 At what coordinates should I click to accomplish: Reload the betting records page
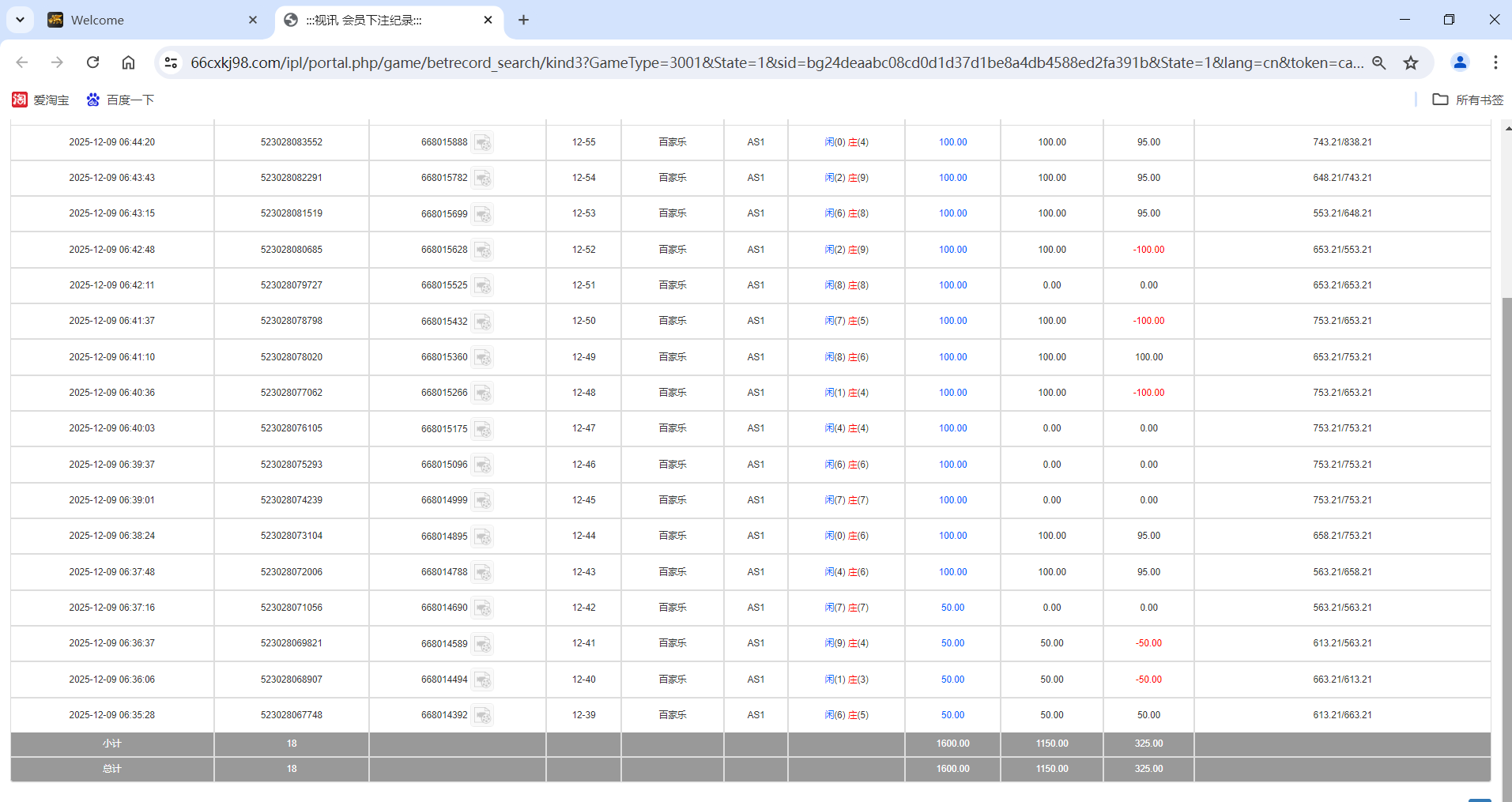tap(92, 62)
